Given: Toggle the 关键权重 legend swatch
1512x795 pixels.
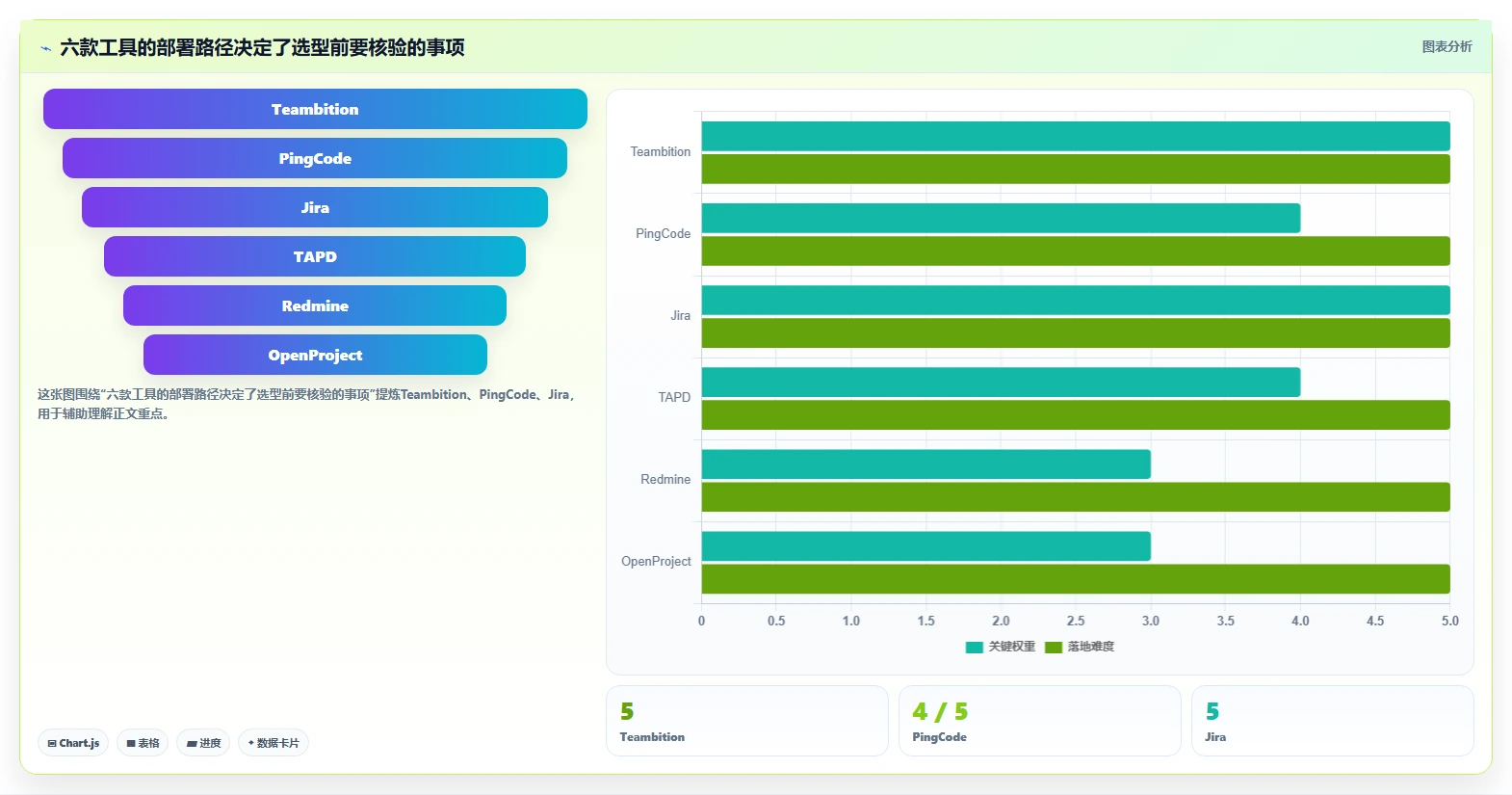Looking at the screenshot, I should point(974,647).
